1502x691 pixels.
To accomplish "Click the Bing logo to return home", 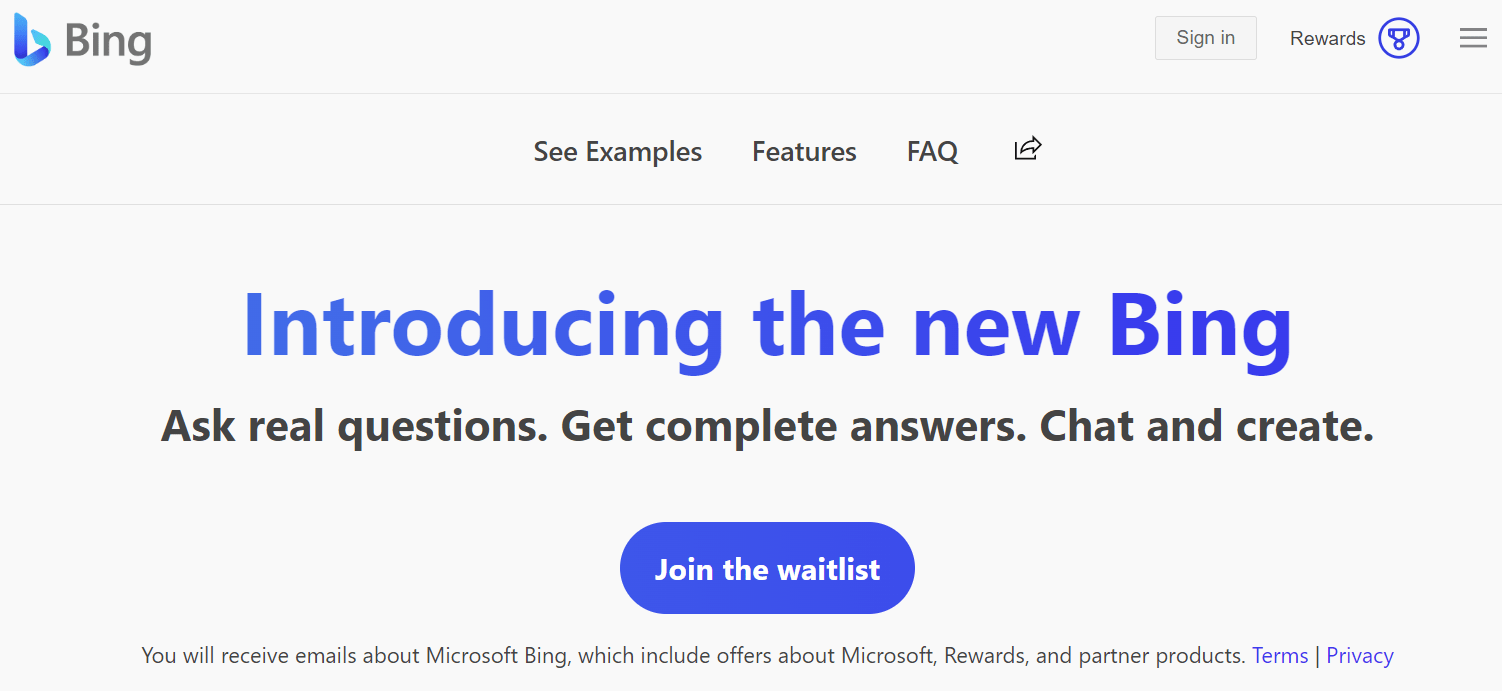I will click(x=82, y=40).
